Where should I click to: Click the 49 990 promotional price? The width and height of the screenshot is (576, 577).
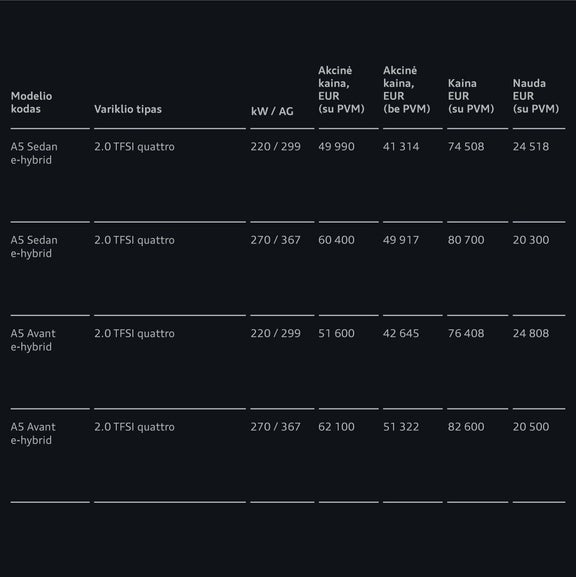point(336,146)
